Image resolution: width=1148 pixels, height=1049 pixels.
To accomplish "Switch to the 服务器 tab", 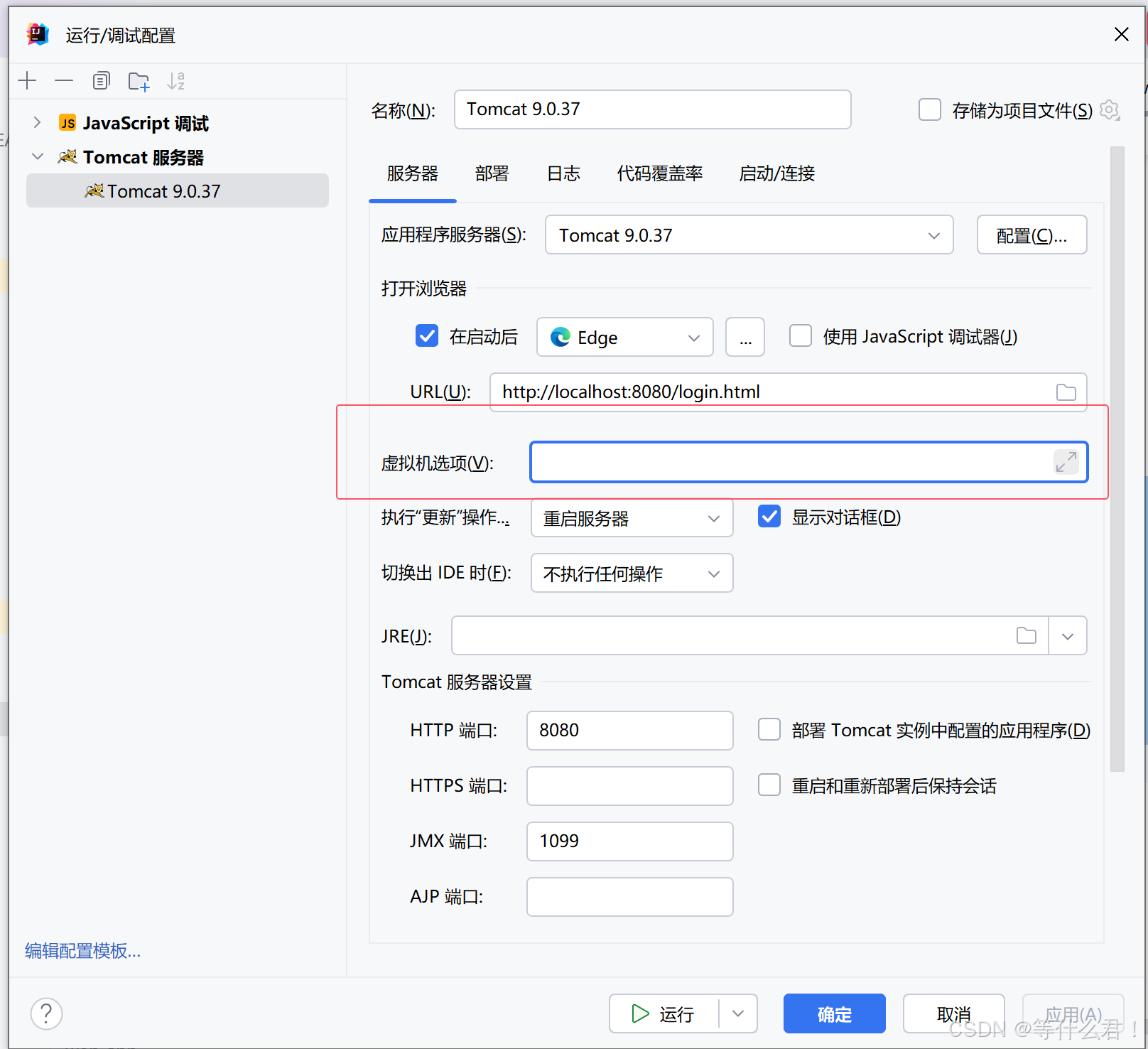I will [413, 173].
